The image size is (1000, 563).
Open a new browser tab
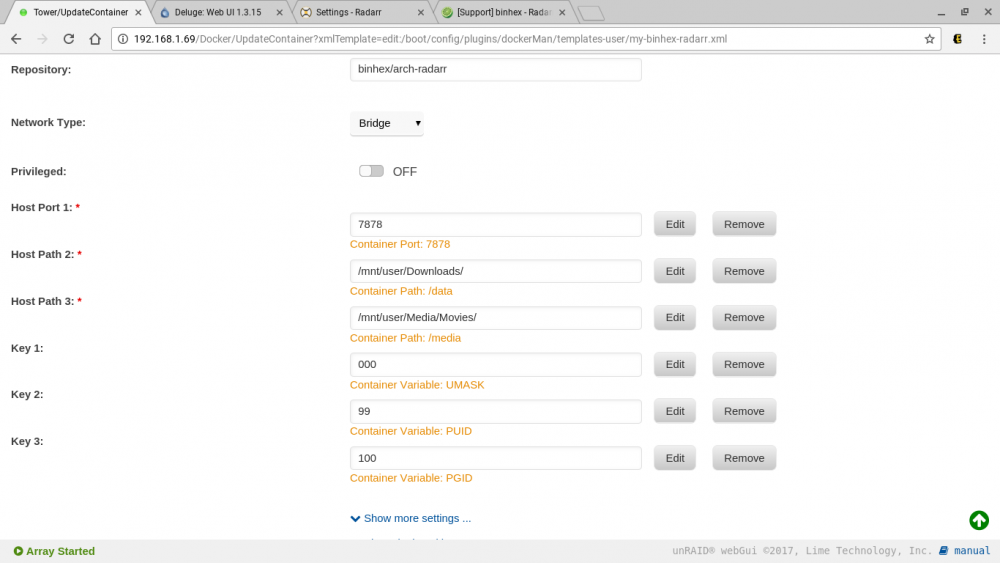tap(591, 13)
